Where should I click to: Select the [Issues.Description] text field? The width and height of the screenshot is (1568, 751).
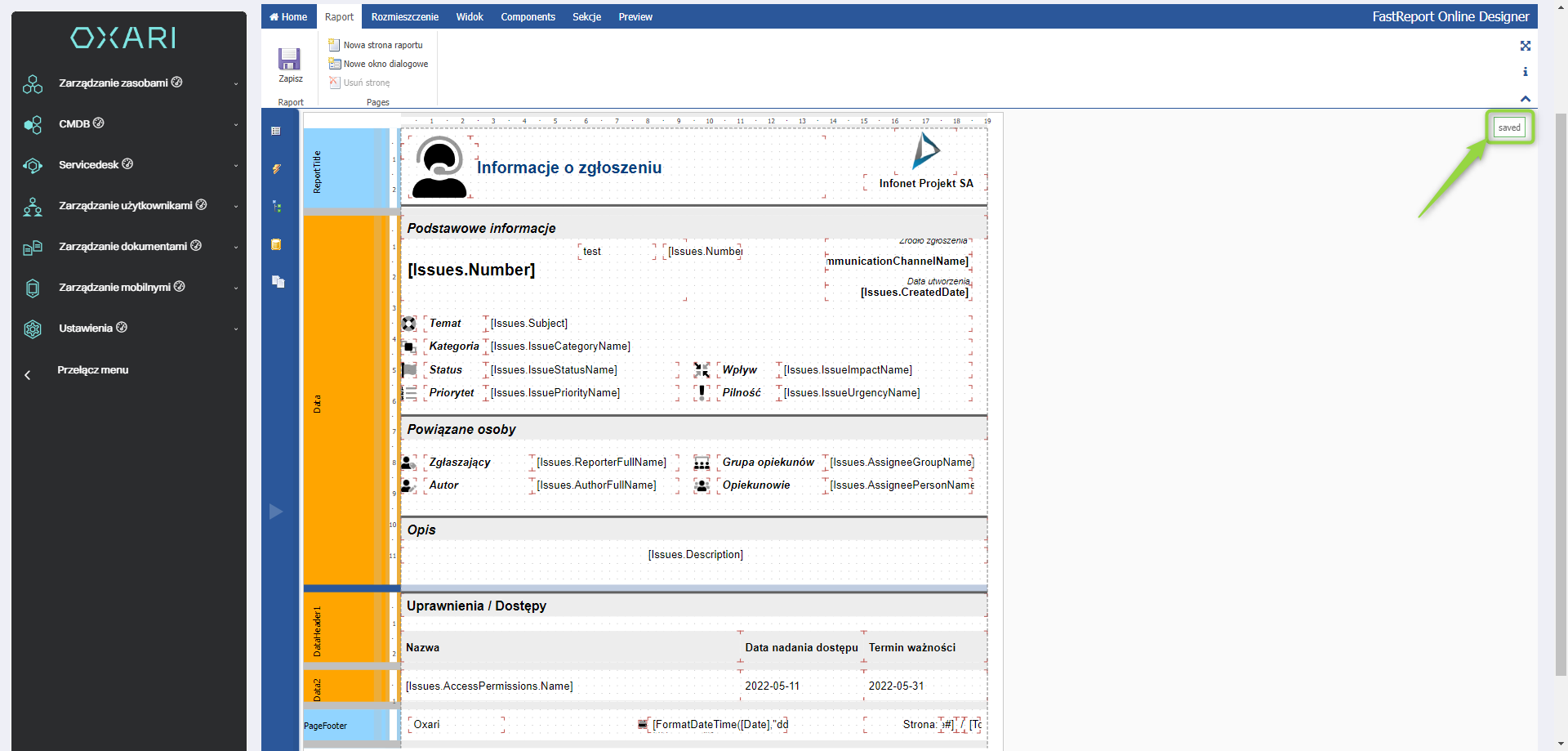695,555
